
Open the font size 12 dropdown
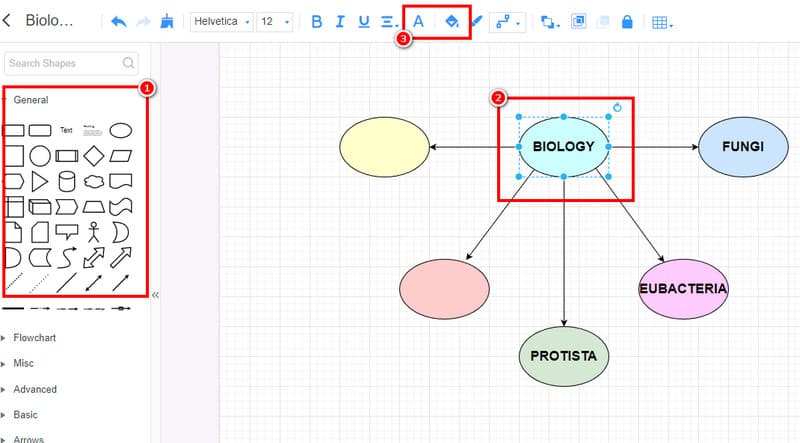pyautogui.click(x=274, y=21)
